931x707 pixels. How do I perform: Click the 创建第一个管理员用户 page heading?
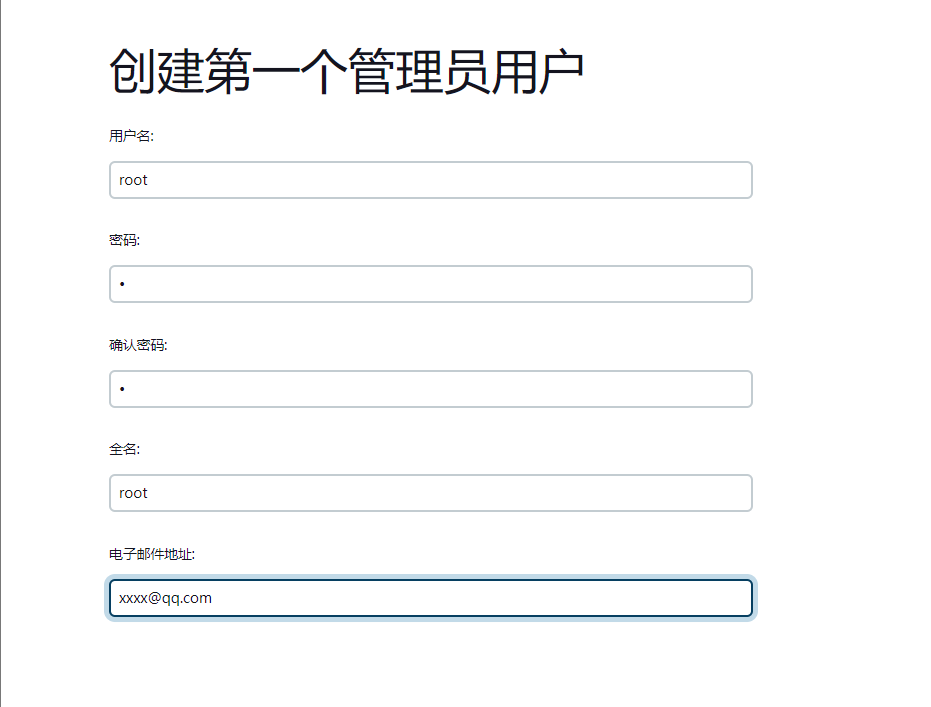point(346,72)
